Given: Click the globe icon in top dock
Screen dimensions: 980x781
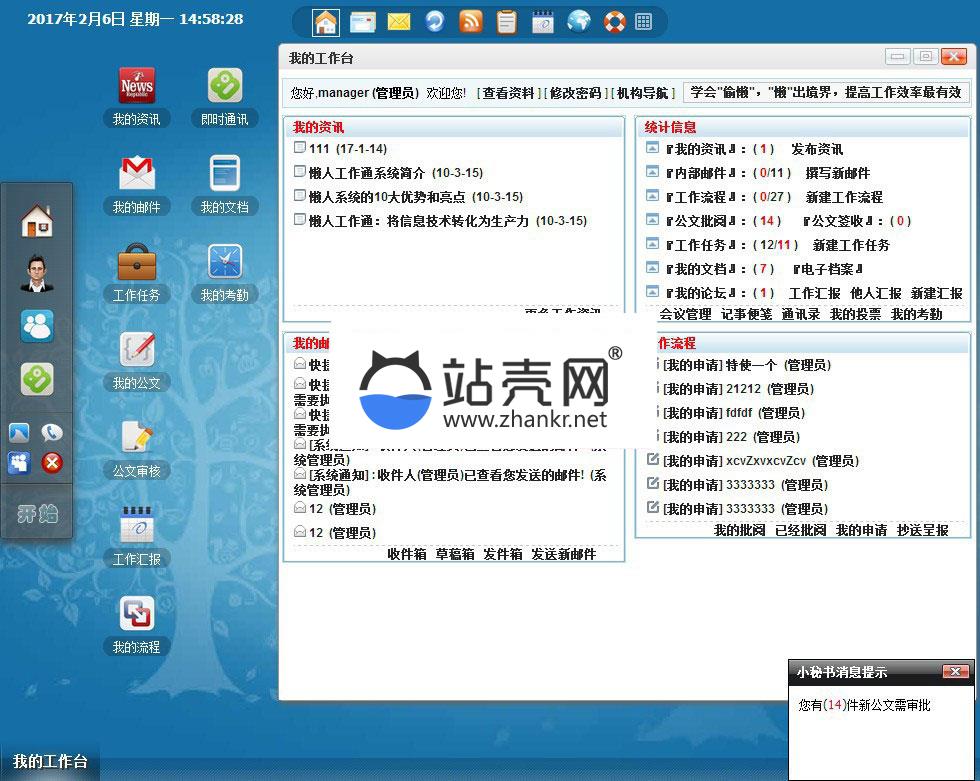Looking at the screenshot, I should pos(578,21).
